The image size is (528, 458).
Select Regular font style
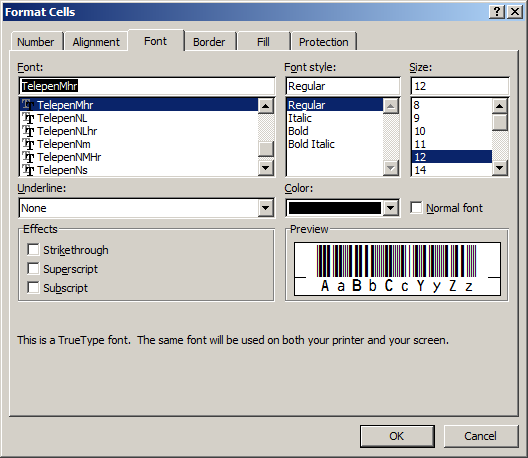pos(335,105)
